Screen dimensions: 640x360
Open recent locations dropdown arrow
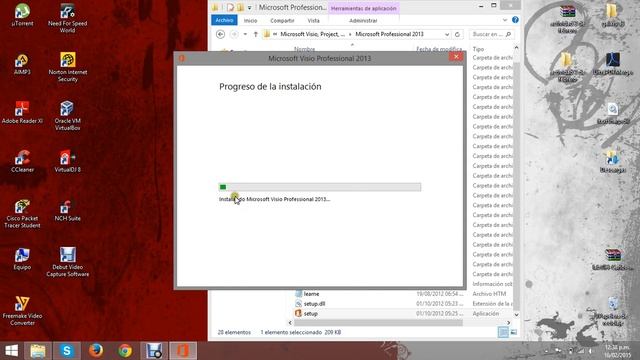[245, 34]
